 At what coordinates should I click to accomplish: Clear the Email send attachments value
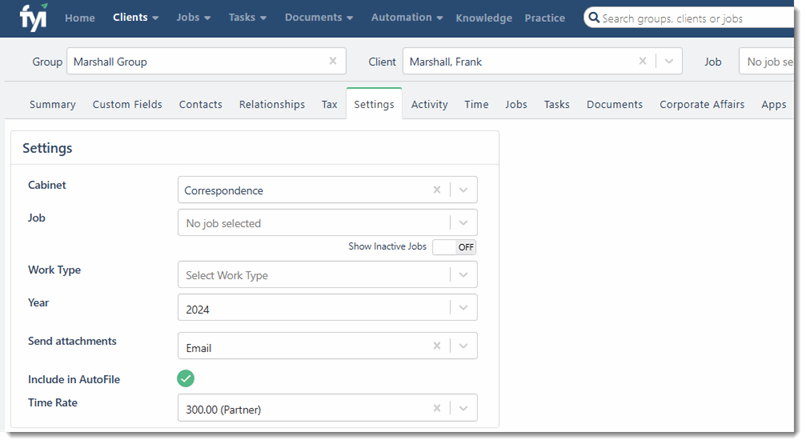point(437,346)
